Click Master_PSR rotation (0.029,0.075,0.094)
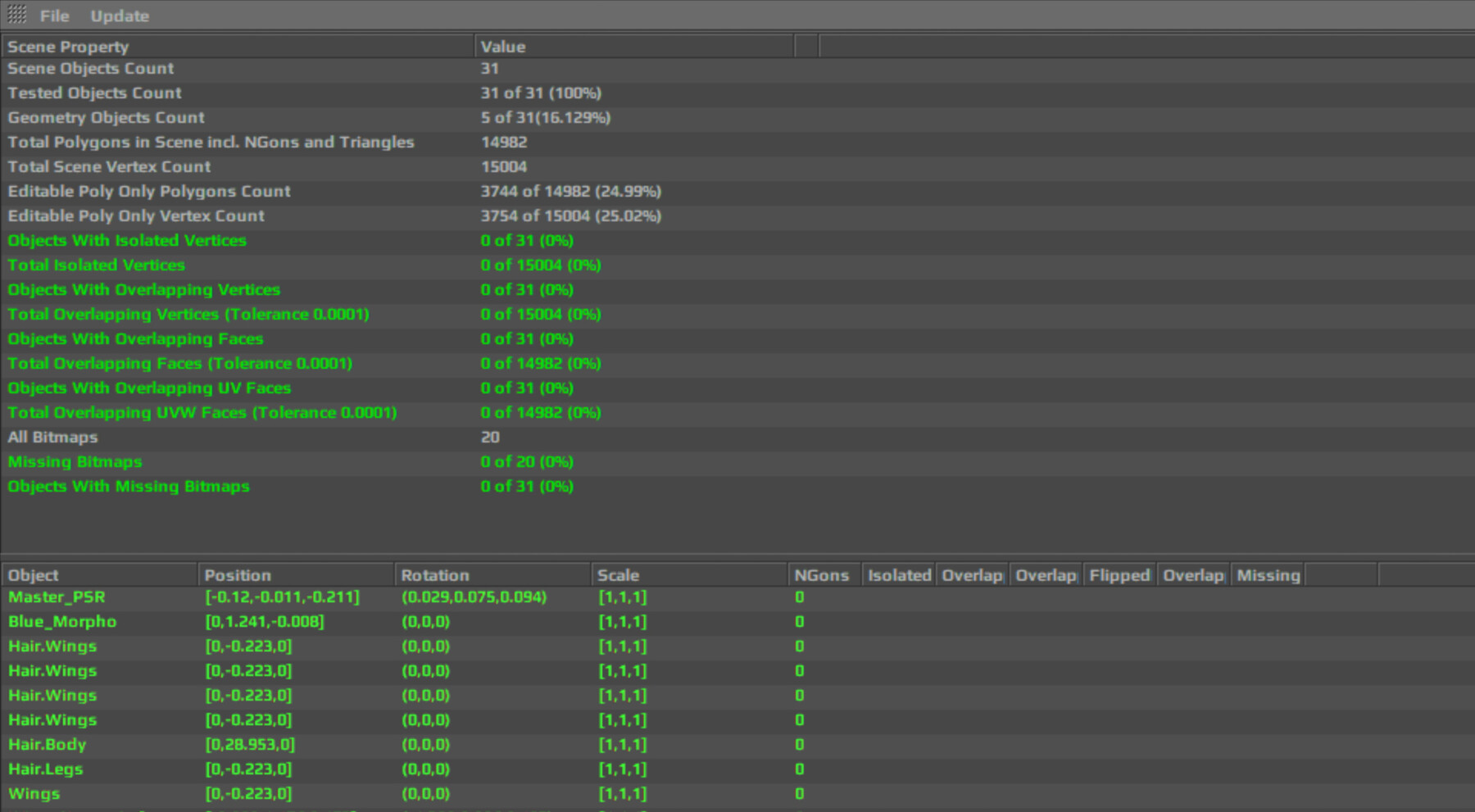Image resolution: width=1475 pixels, height=812 pixels. coord(474,597)
